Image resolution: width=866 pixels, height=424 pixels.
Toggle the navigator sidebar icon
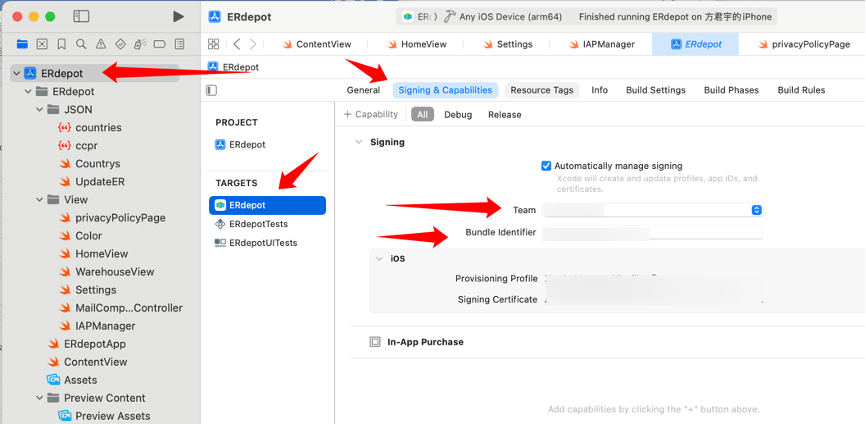(x=81, y=17)
